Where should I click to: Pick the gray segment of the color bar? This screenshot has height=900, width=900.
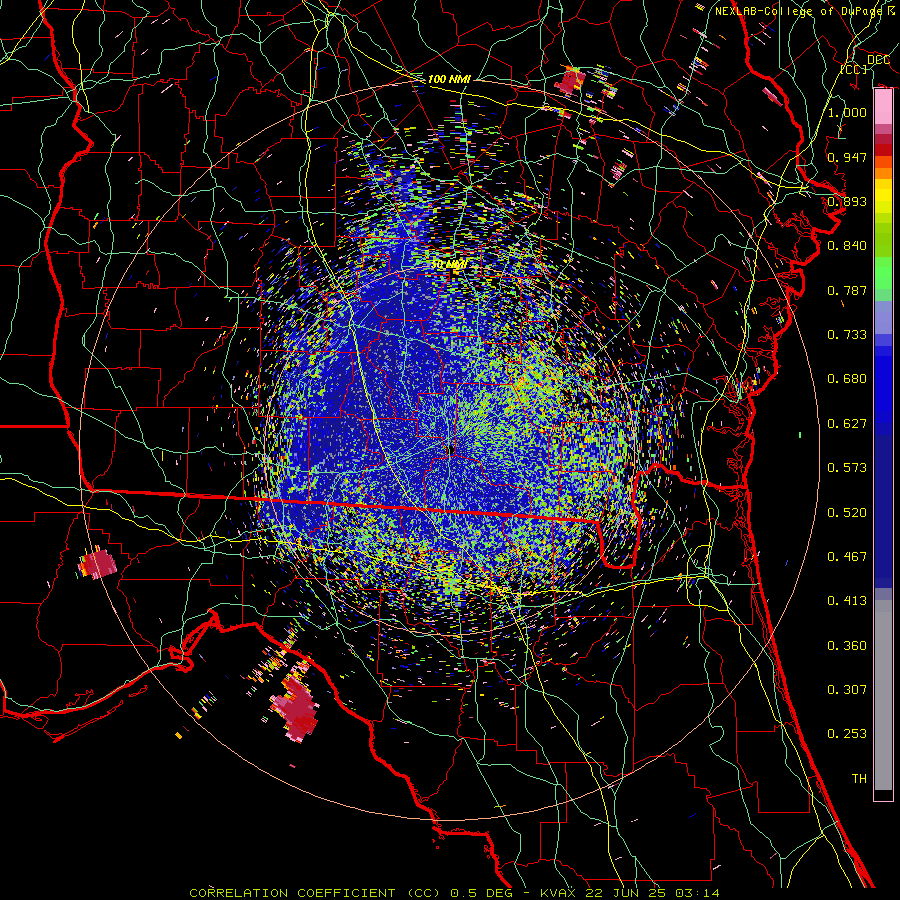883,695
